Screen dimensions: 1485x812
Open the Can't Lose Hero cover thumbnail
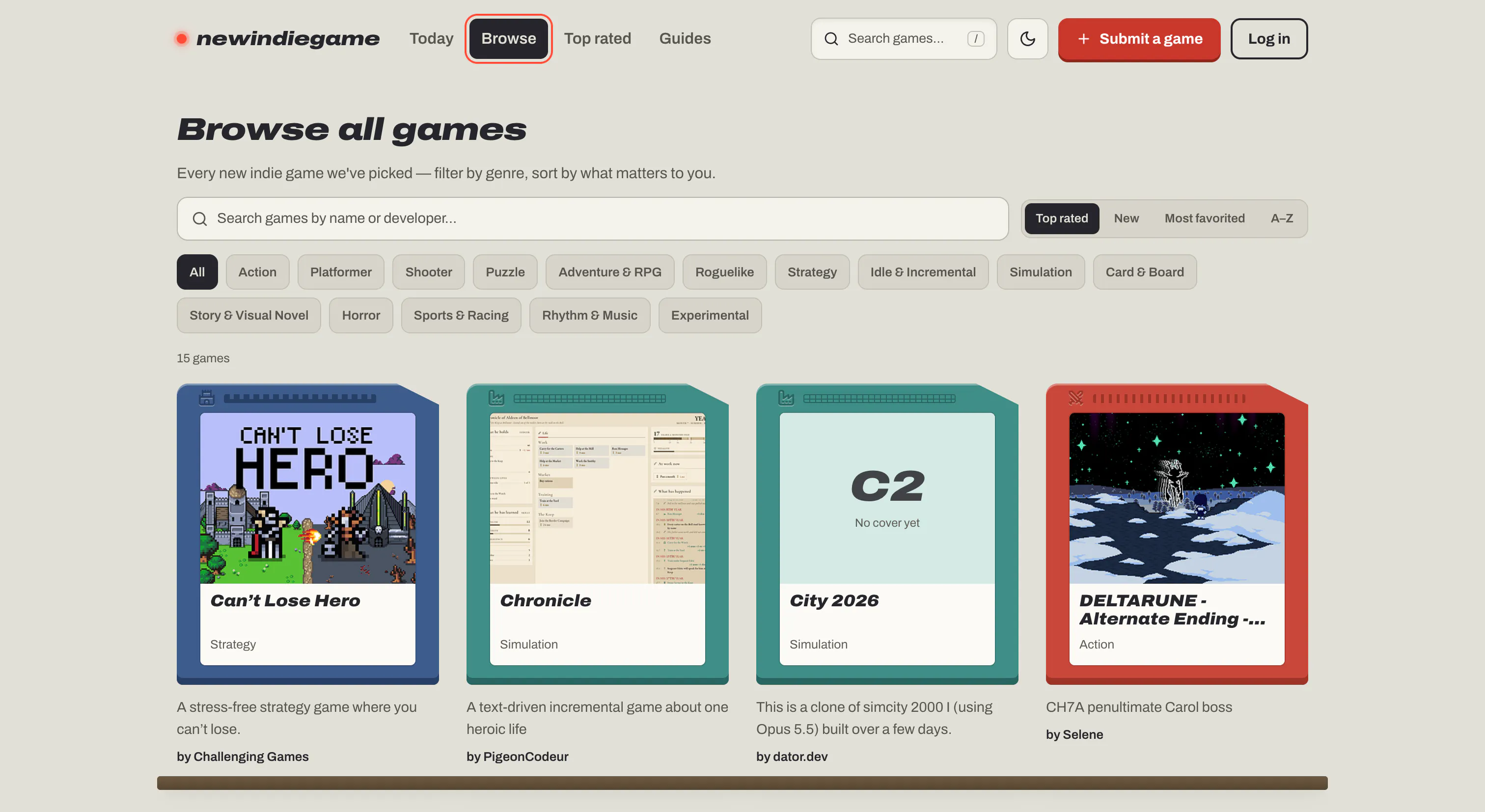point(307,498)
